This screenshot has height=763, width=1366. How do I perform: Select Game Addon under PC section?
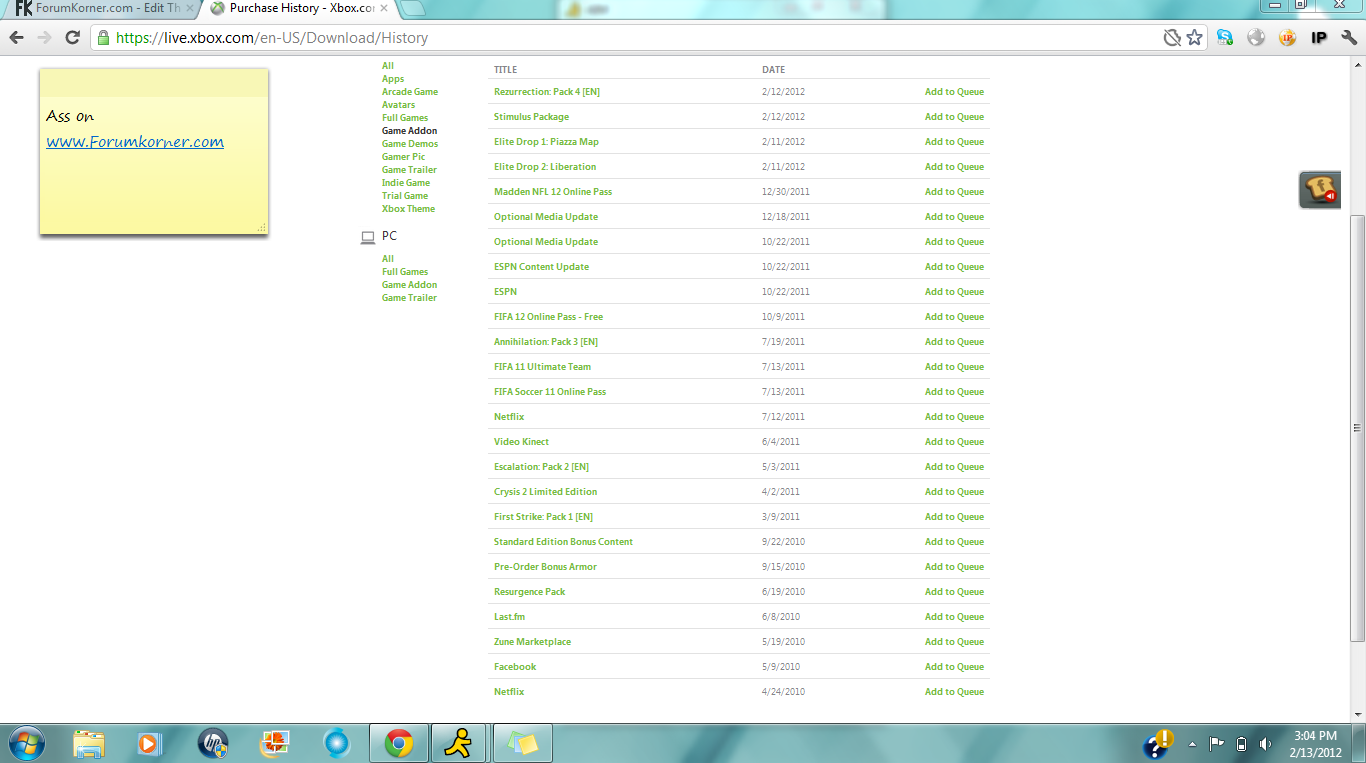[409, 285]
